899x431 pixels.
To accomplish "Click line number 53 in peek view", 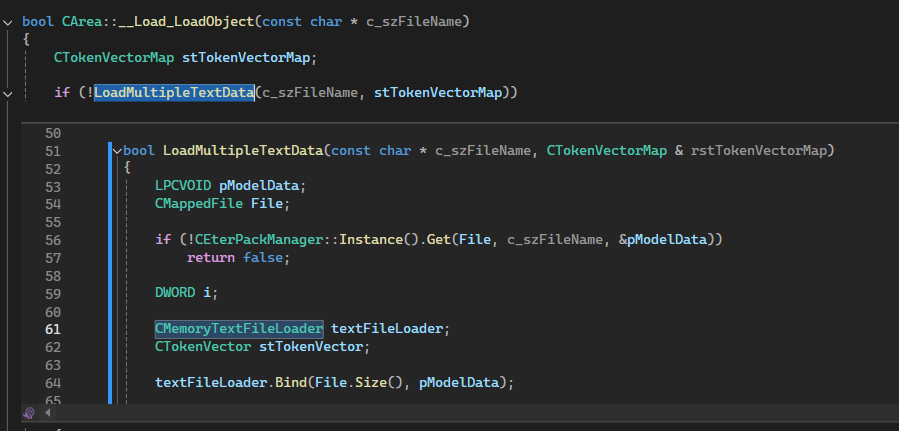I will pyautogui.click(x=52, y=187).
